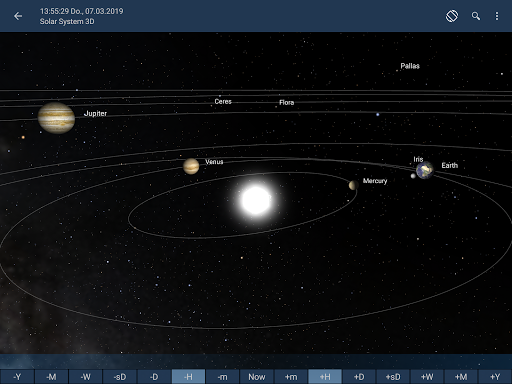Open search with the magnifier icon
Image resolution: width=512 pixels, height=384 pixels.
click(x=476, y=16)
